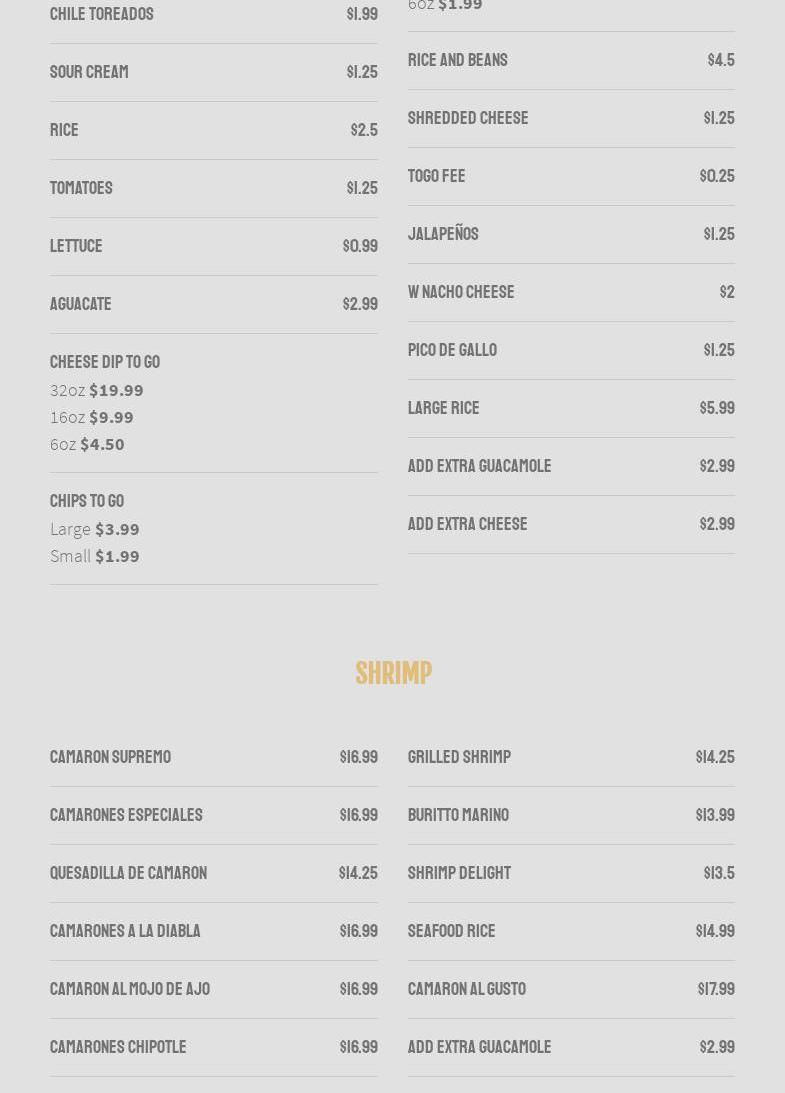Screen dimensions: 785x1093
Task: Click the Buritto Marino item
Action: tap(458, 815)
